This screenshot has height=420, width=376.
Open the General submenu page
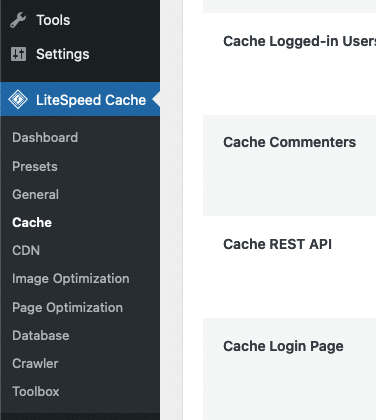35,194
